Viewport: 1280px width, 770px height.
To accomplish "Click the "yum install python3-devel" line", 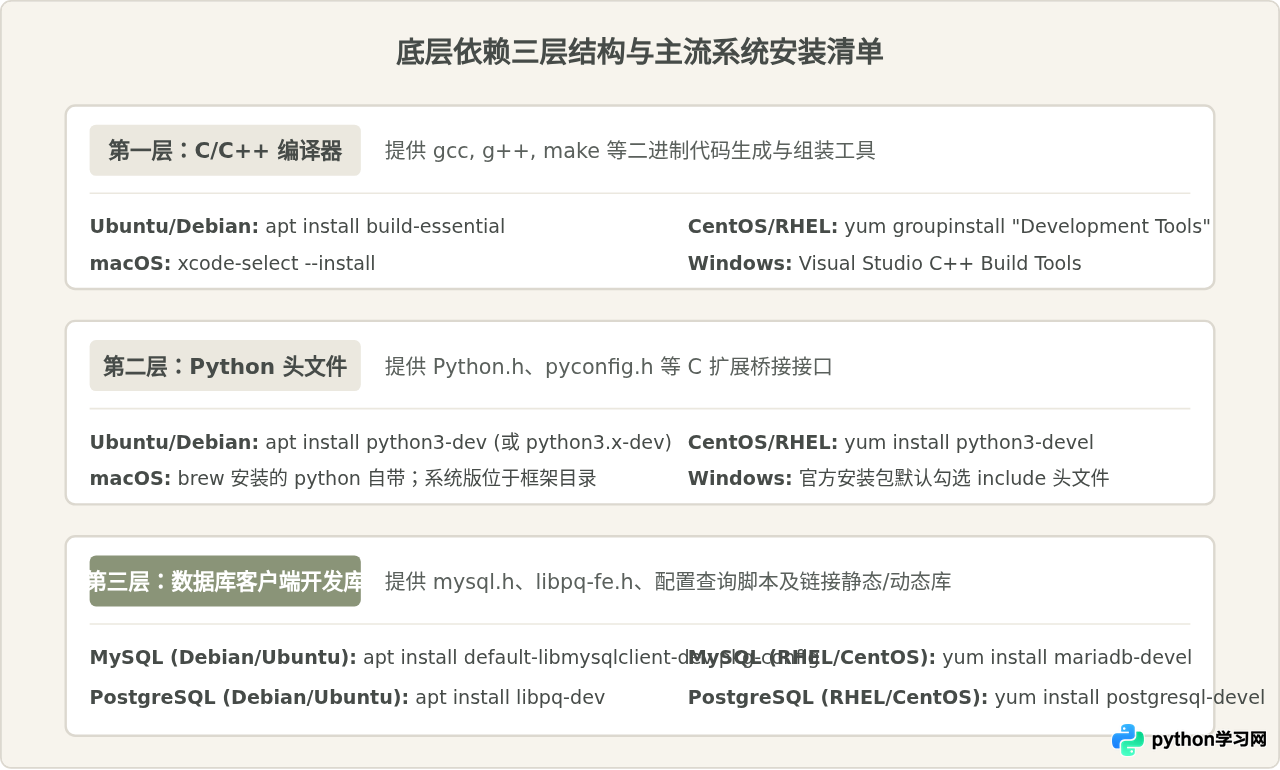I will click(x=890, y=442).
